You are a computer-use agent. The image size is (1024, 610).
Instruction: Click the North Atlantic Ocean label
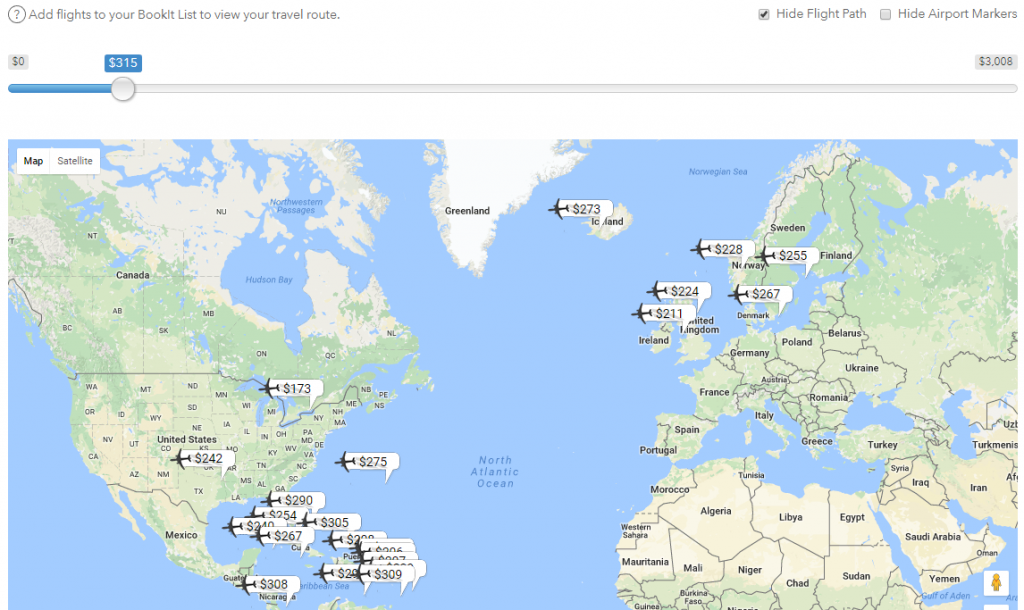tap(495, 472)
